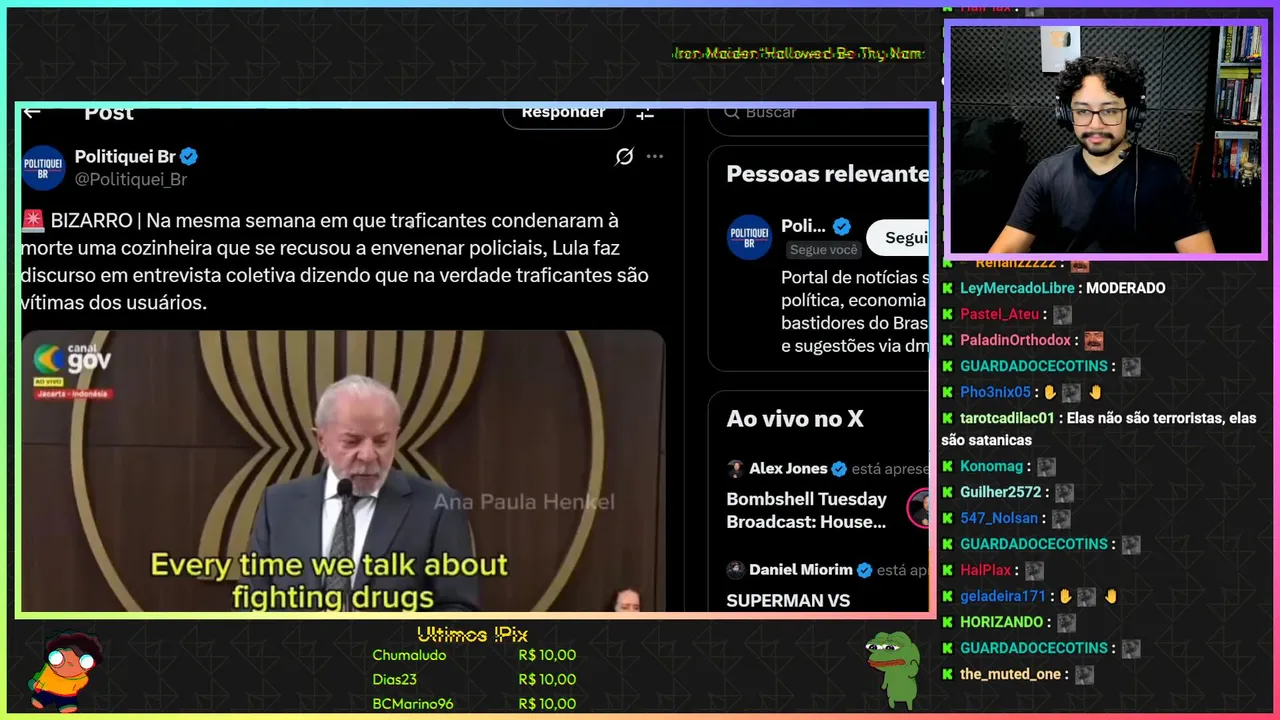Select chat user HalPlax
This screenshot has height=720, width=1280.
(x=986, y=570)
